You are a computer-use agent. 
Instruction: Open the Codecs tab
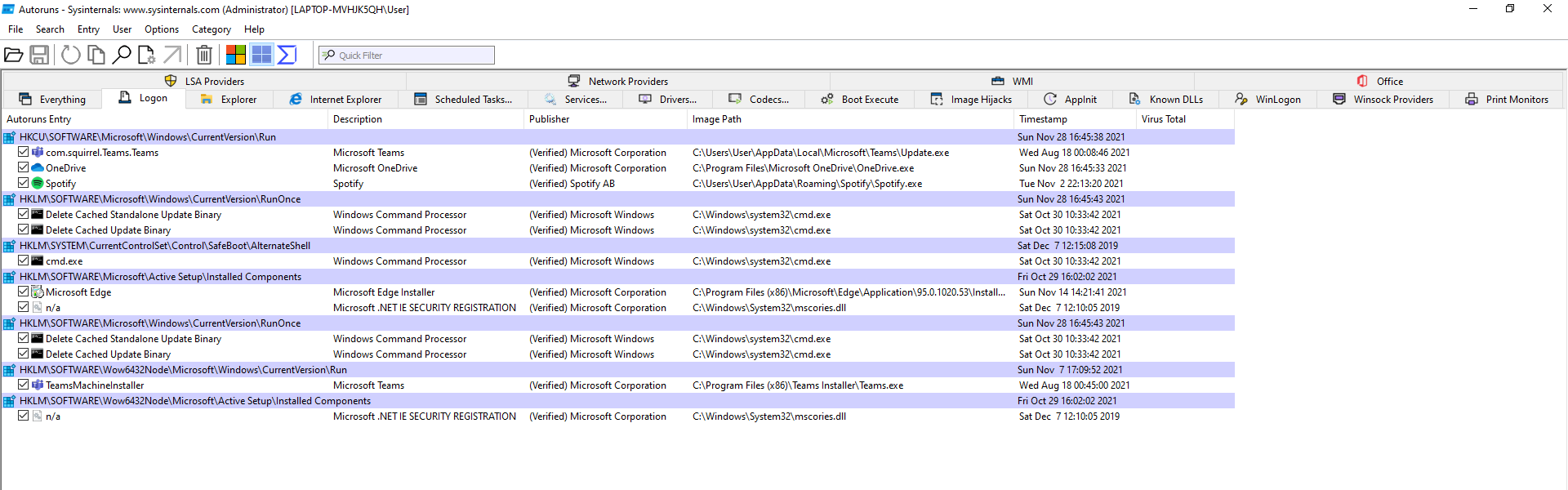[759, 100]
